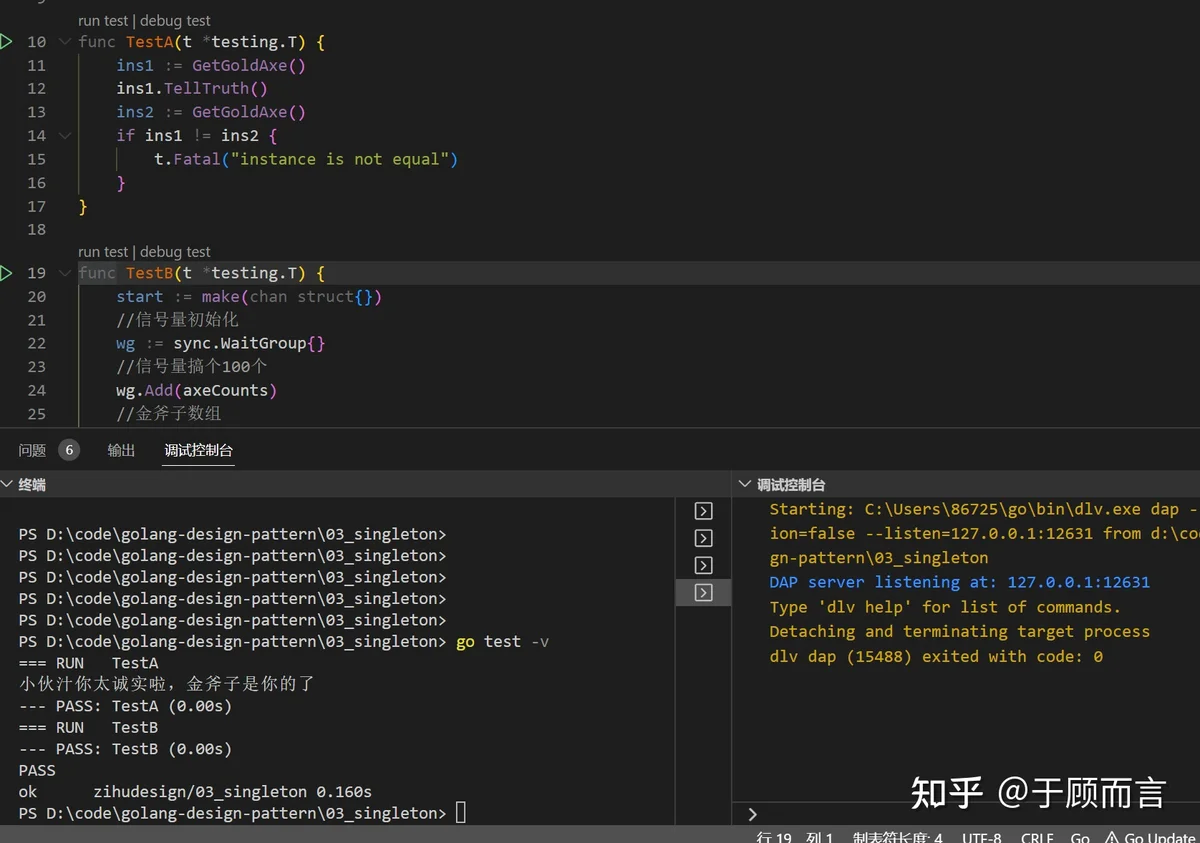
Task: Click the 'ins1.TellTruth()' code line
Action: click(192, 89)
